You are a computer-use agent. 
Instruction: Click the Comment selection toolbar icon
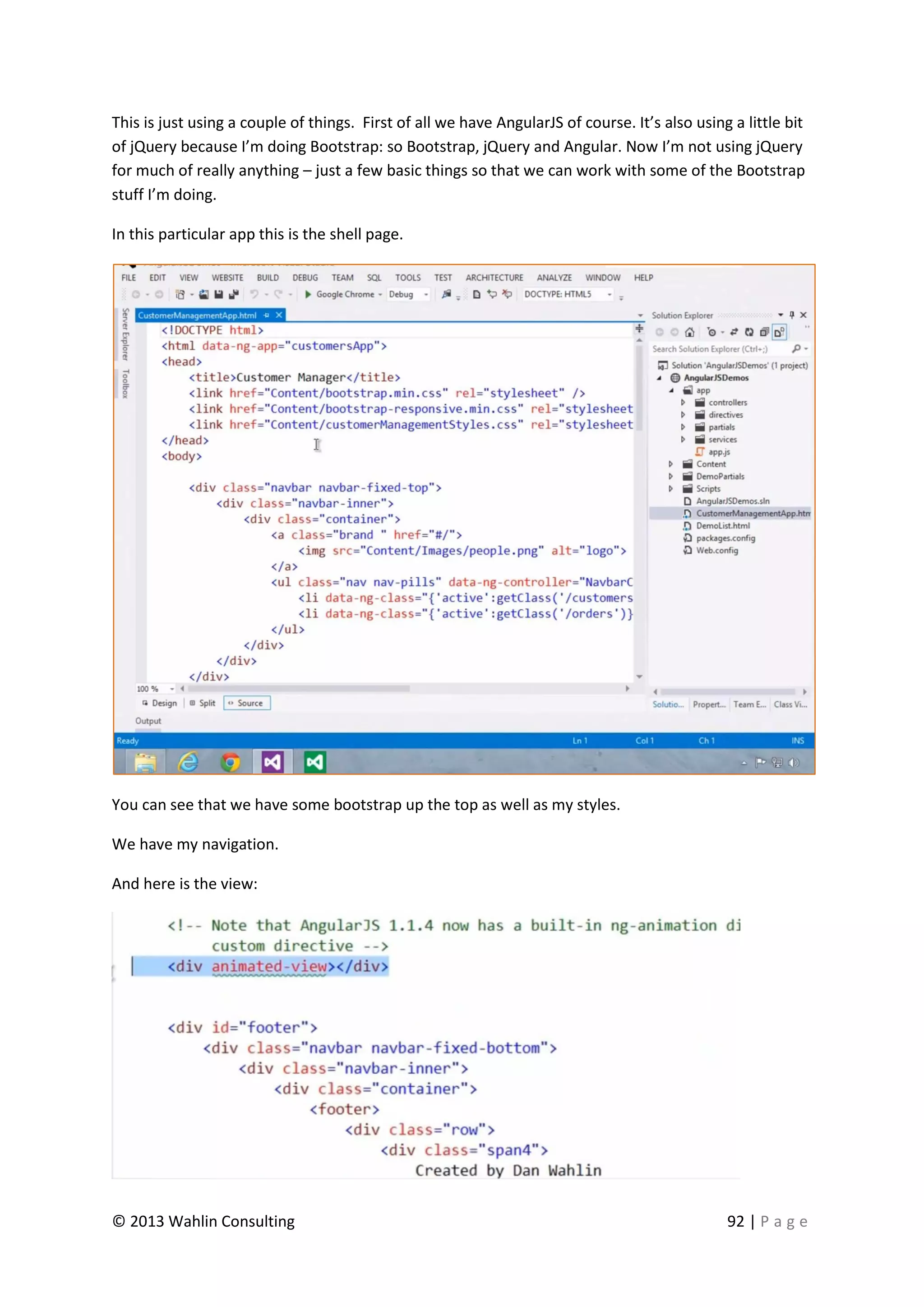492,294
